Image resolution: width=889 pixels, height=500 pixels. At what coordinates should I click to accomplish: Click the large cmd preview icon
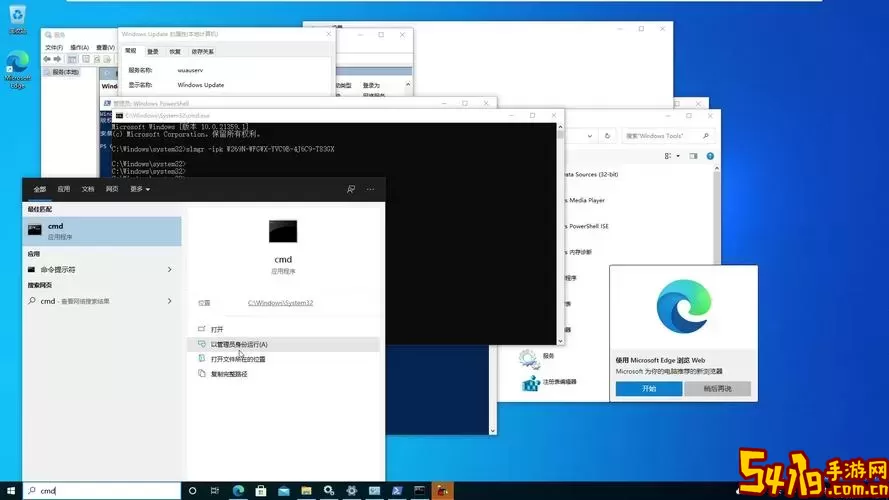point(283,231)
